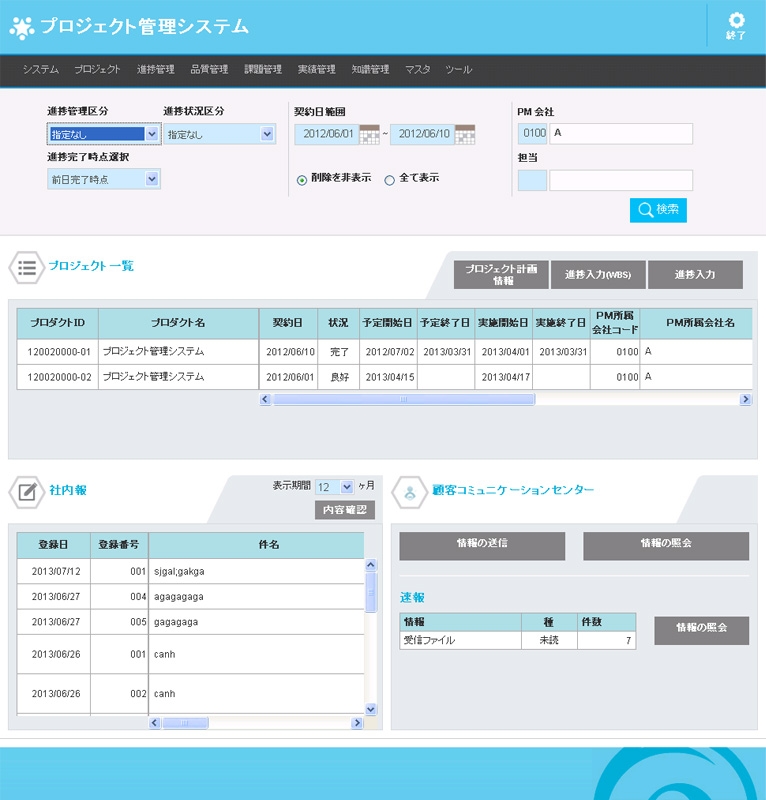Click the 登録番号 column header

point(119,545)
